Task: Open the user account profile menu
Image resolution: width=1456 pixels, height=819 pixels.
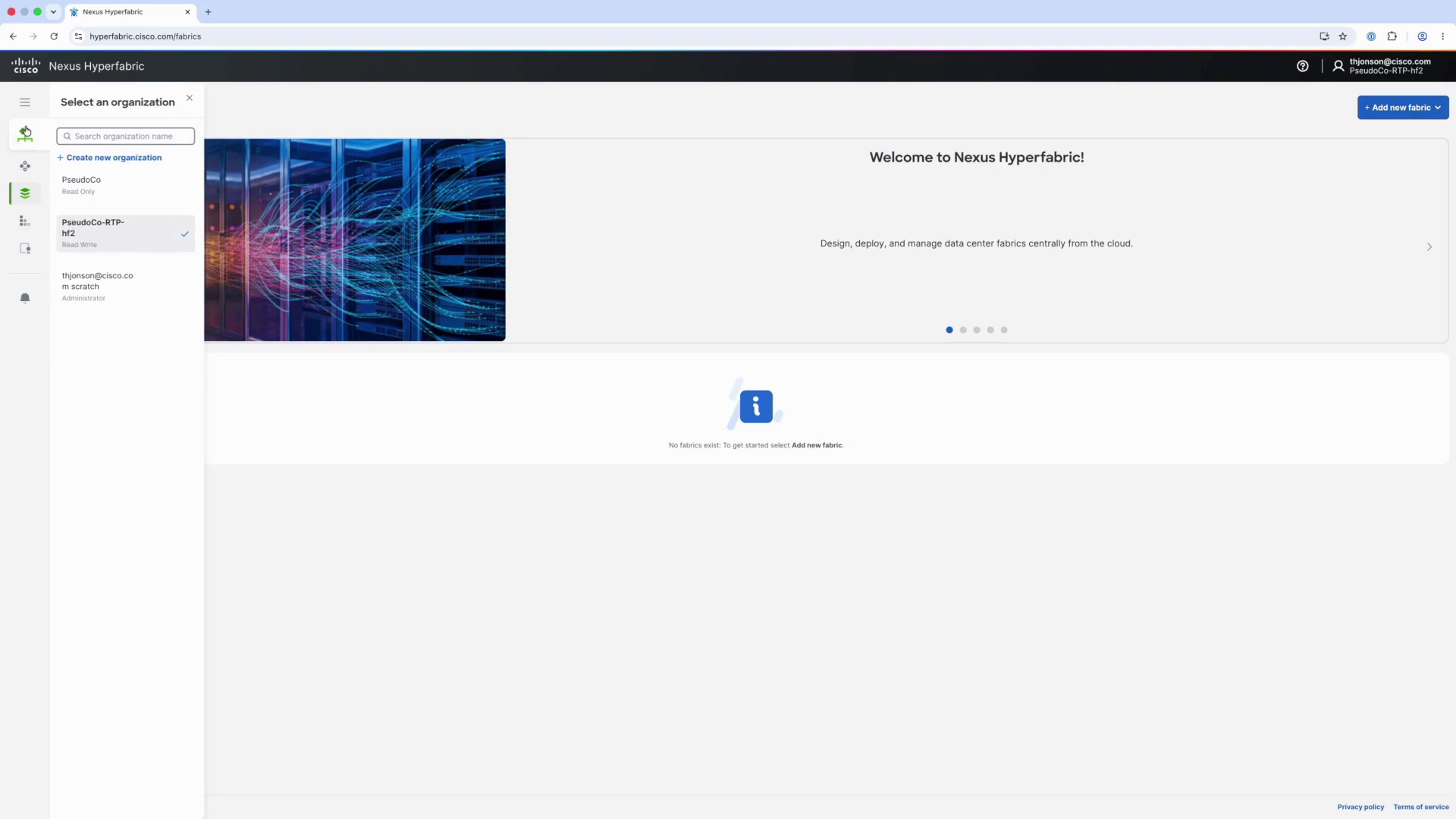Action: pos(1382,67)
